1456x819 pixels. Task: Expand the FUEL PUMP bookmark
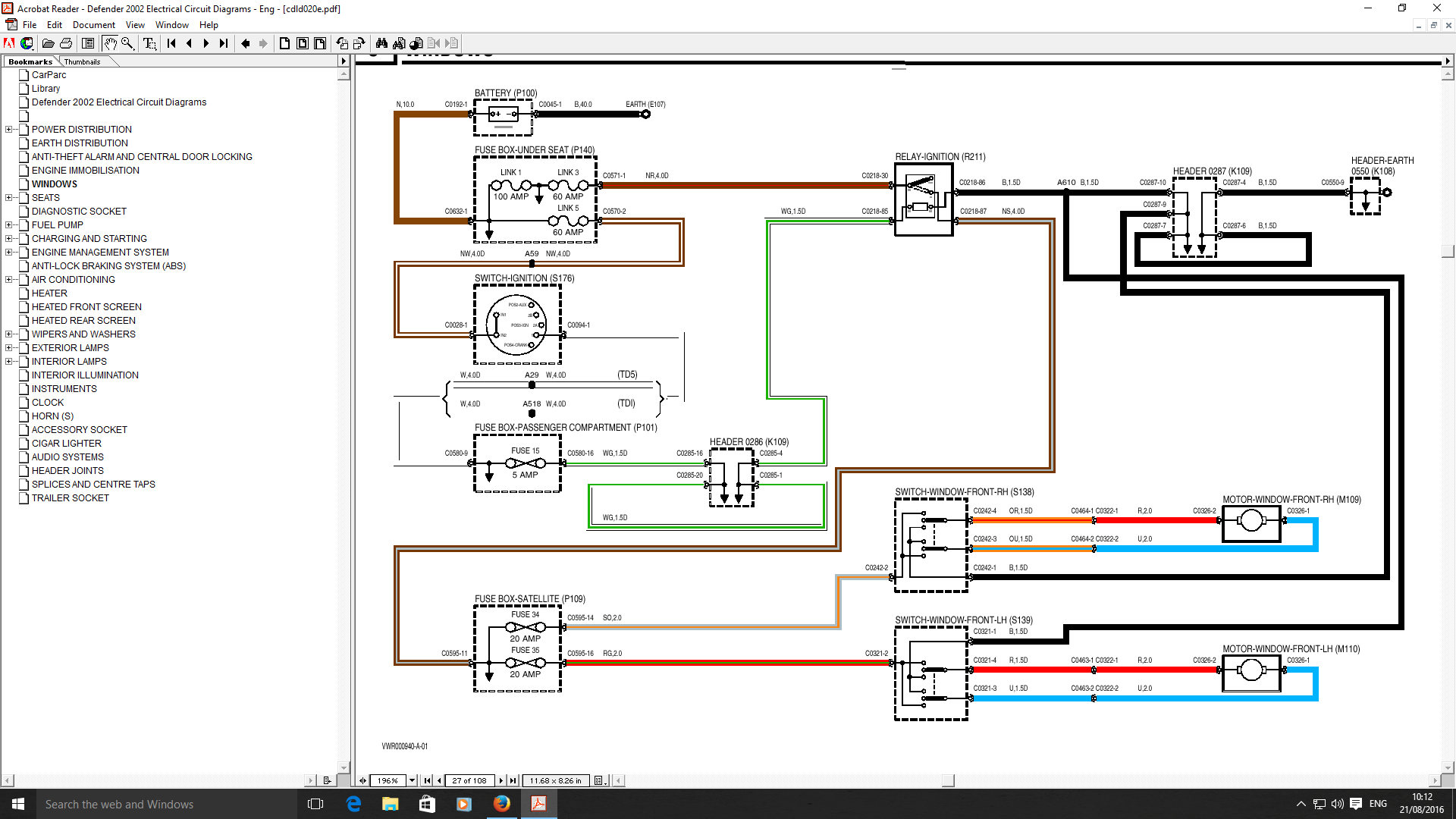point(8,225)
